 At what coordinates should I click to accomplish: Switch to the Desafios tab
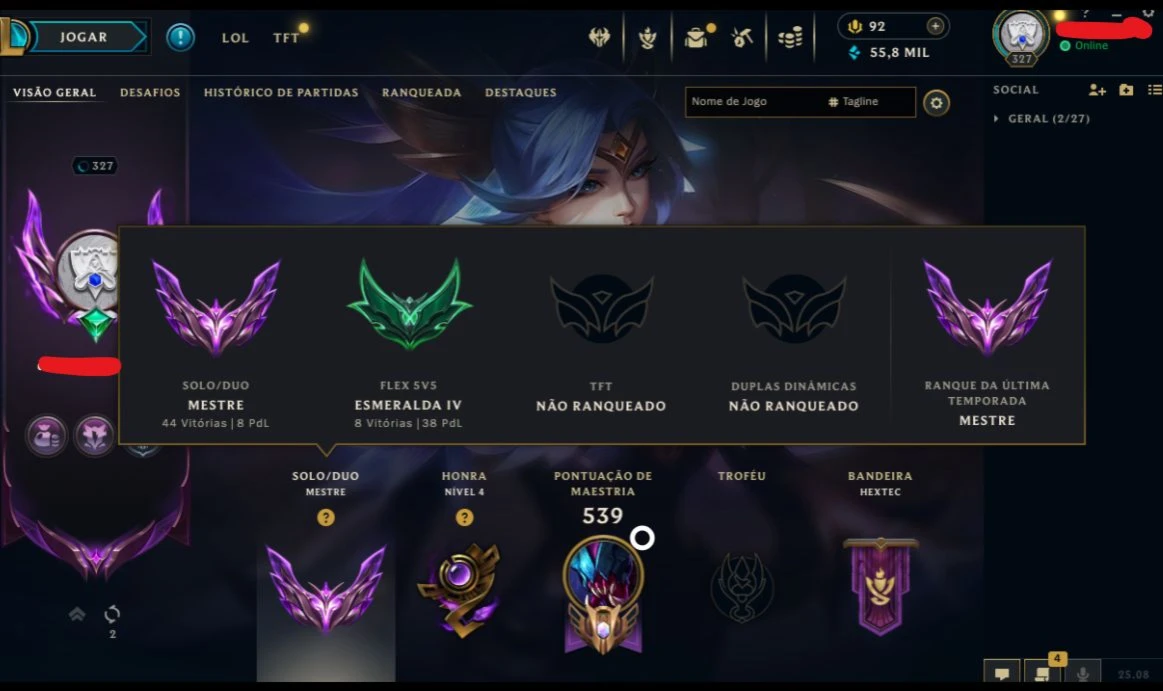coord(150,93)
